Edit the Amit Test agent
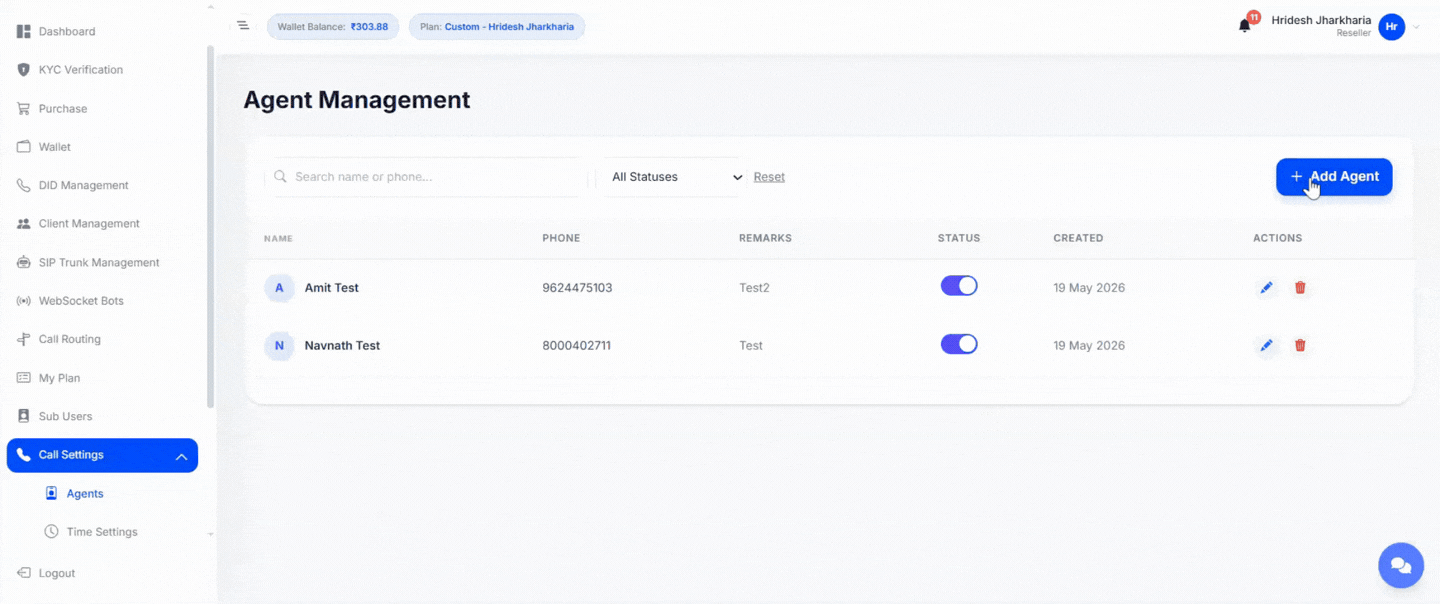The image size is (1440, 604). click(x=1266, y=288)
